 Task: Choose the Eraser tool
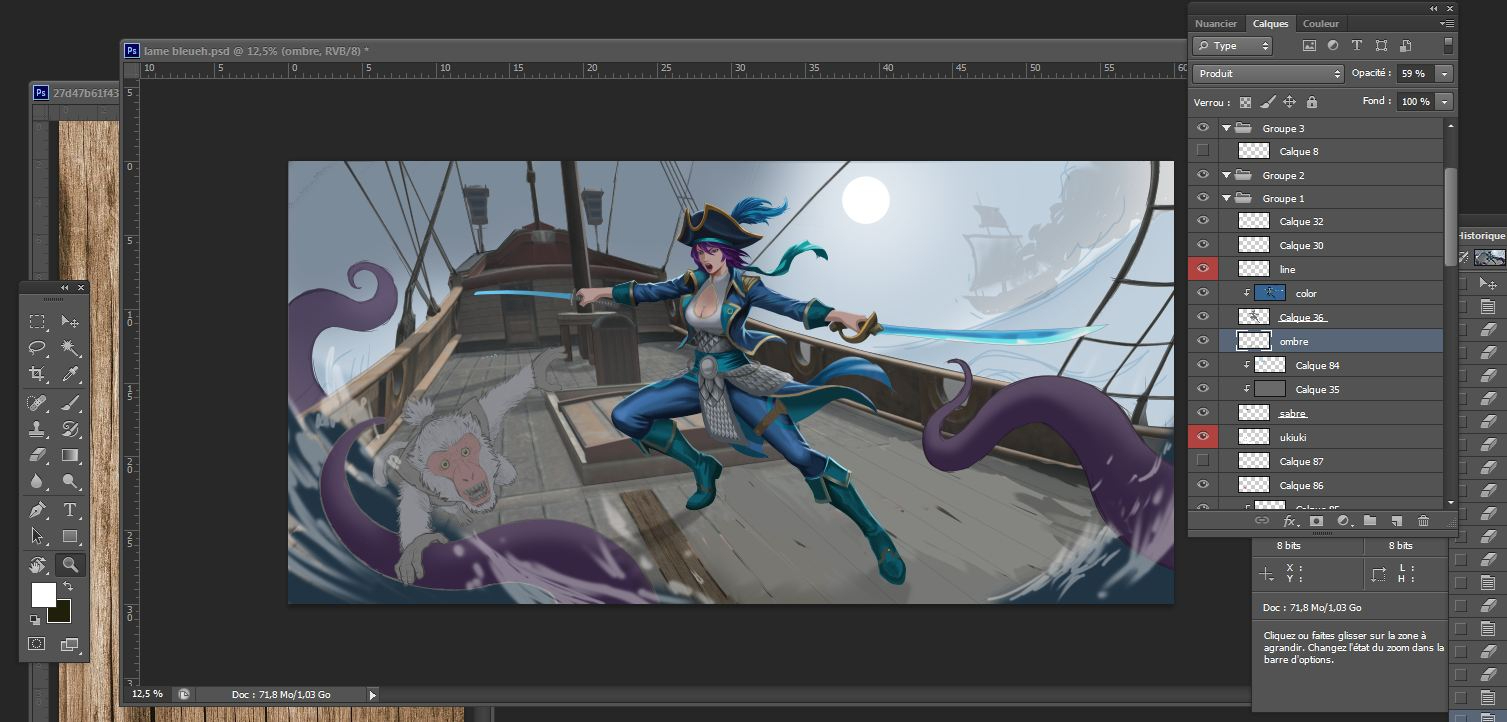[37, 456]
